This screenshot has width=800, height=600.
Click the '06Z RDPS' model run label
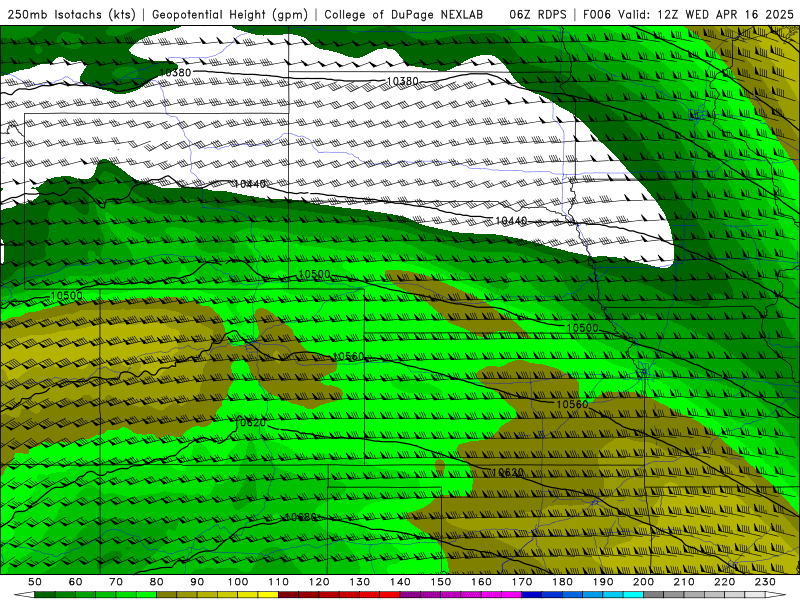(x=538, y=15)
